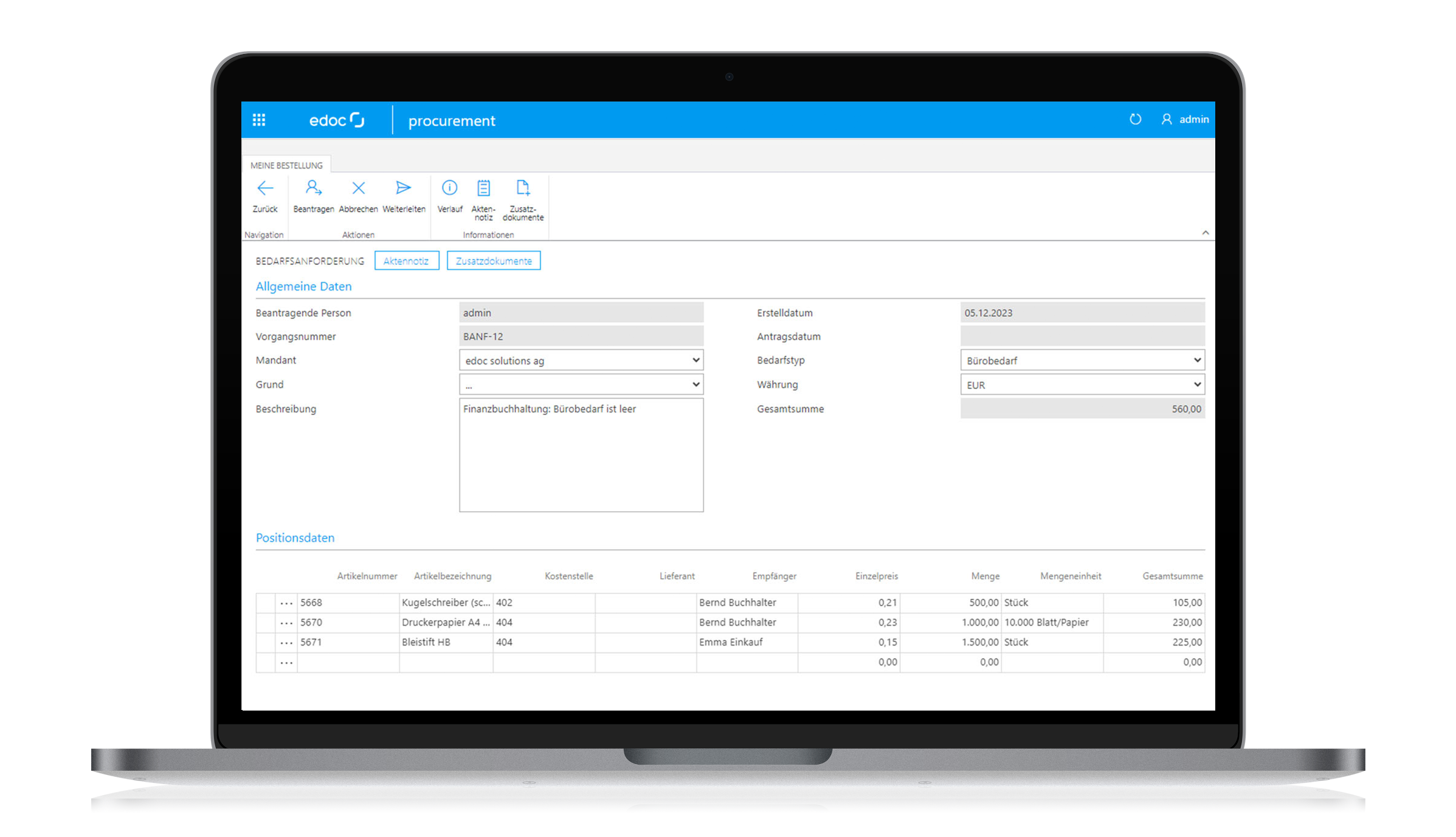Screen dimensions: 1456x837
Task: Click the Gesamtsumme column header
Action: coord(1172,576)
